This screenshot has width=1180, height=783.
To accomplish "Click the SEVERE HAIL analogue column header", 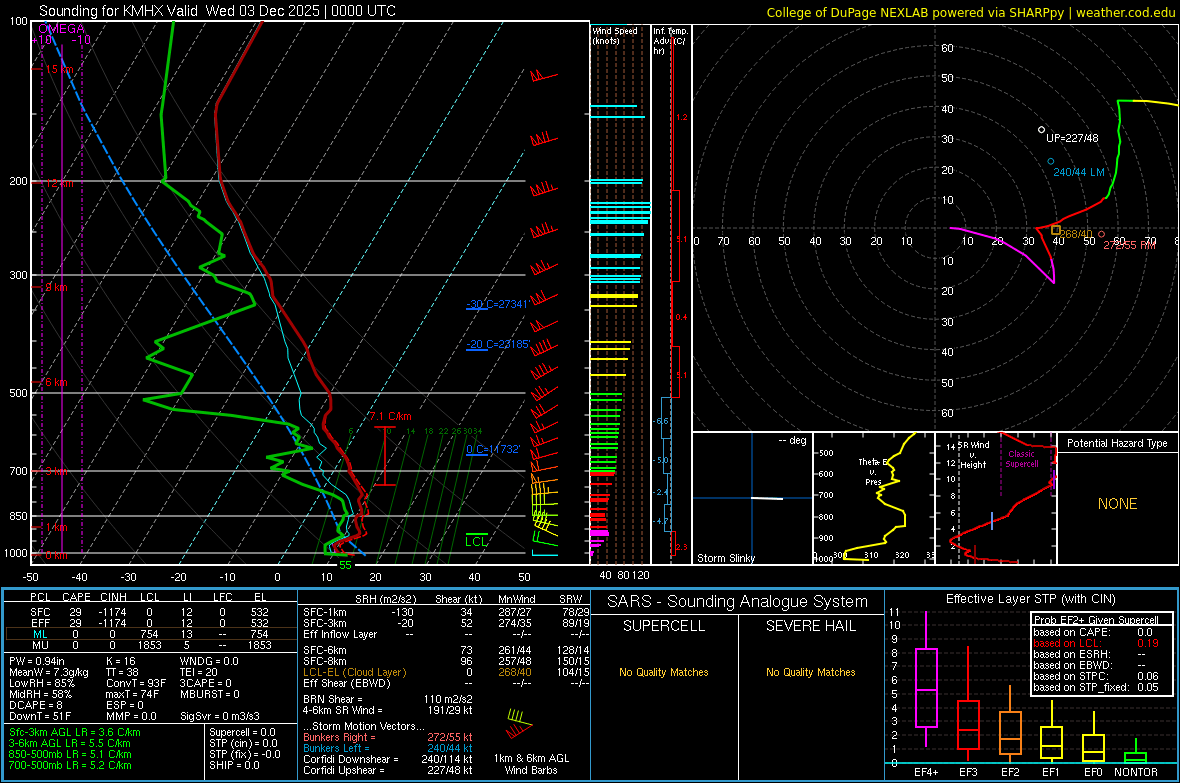I will coord(810,626).
